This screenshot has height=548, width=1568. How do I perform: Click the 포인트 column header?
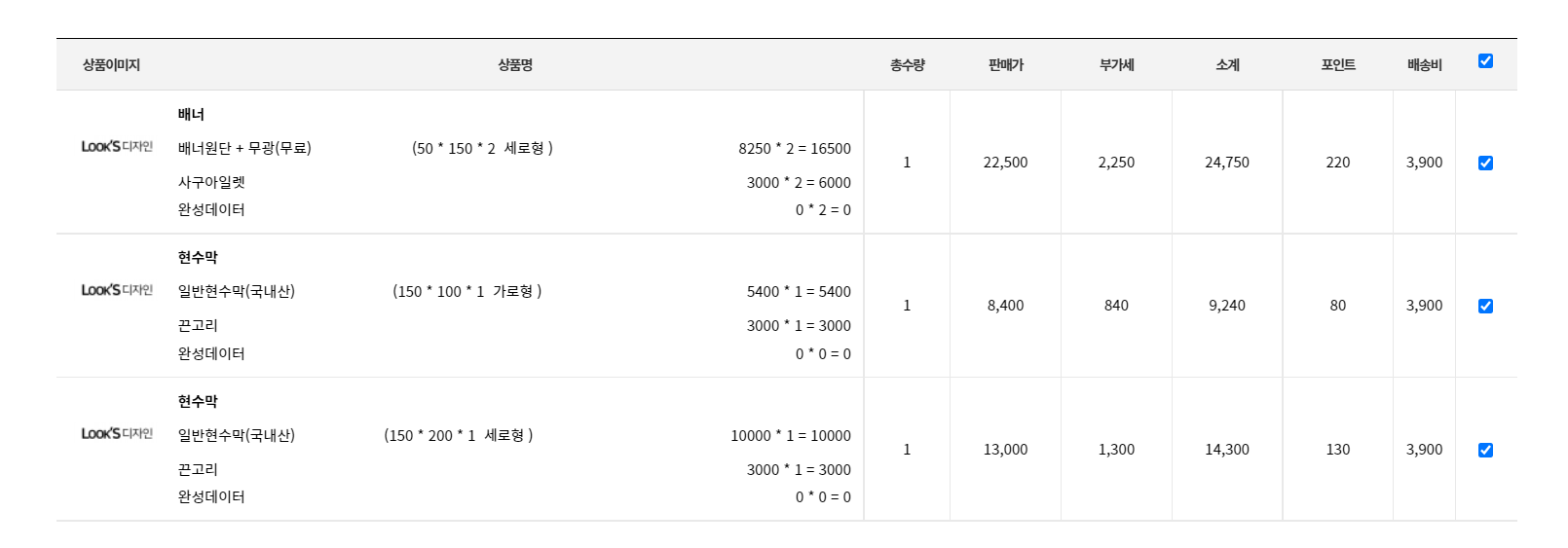[x=1338, y=65]
